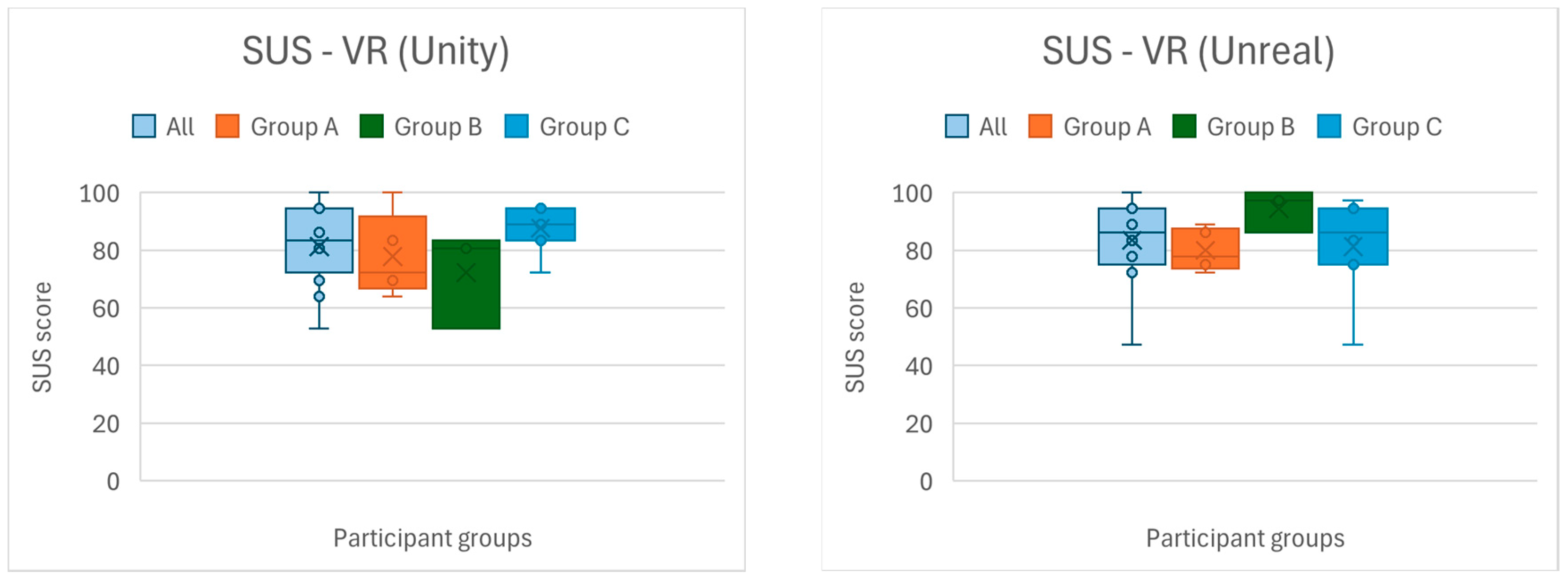Click the Group C swatch in Unity legend
Viewport: 1568px width, 580px height.
516,127
